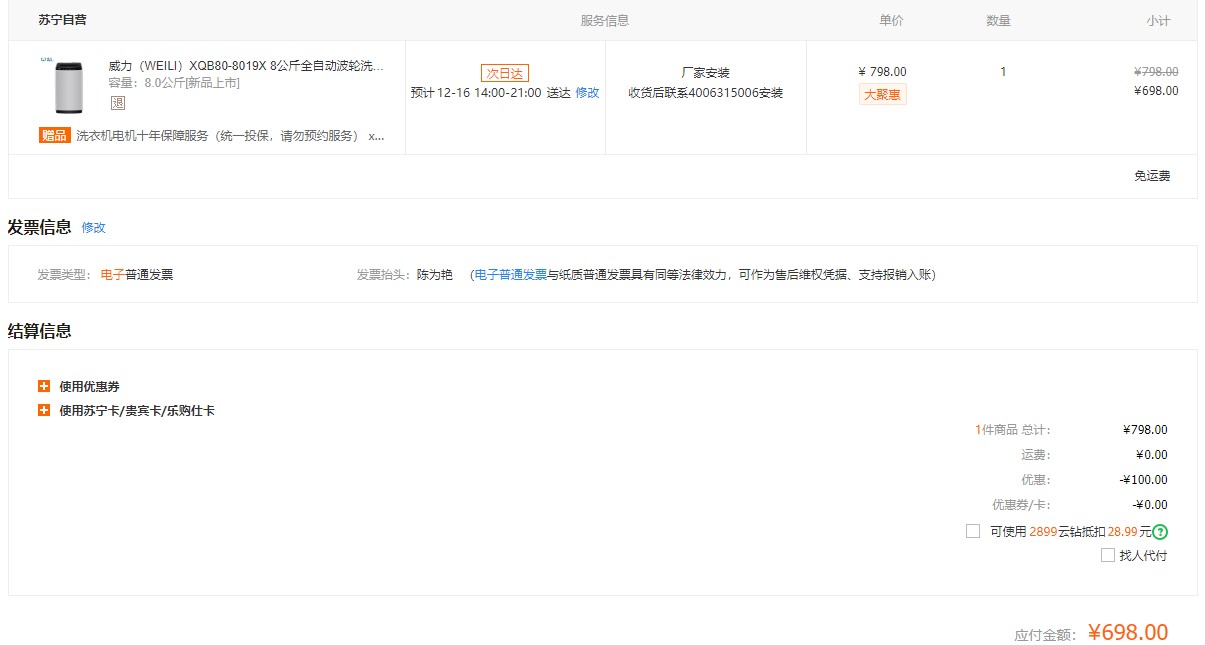This screenshot has width=1205, height=645.
Task: Click the 预计 12-16 14:00-21:00 delivery time
Action: (490, 93)
